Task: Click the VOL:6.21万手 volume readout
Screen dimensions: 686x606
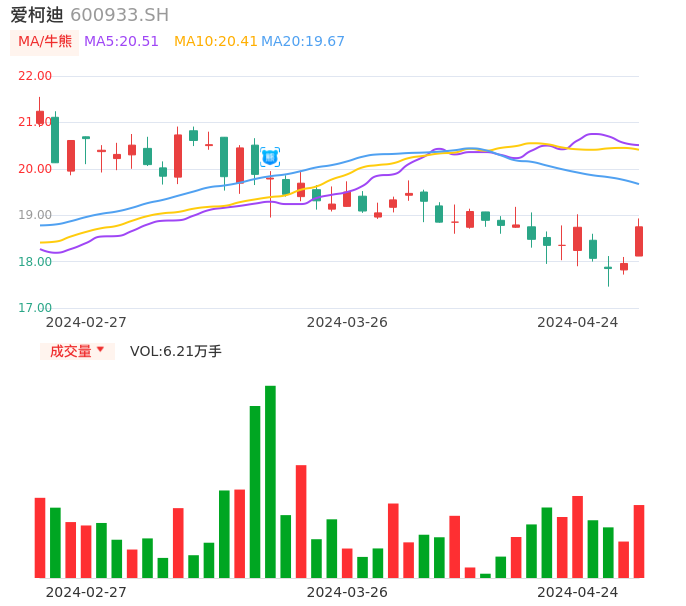Action: [x=176, y=351]
